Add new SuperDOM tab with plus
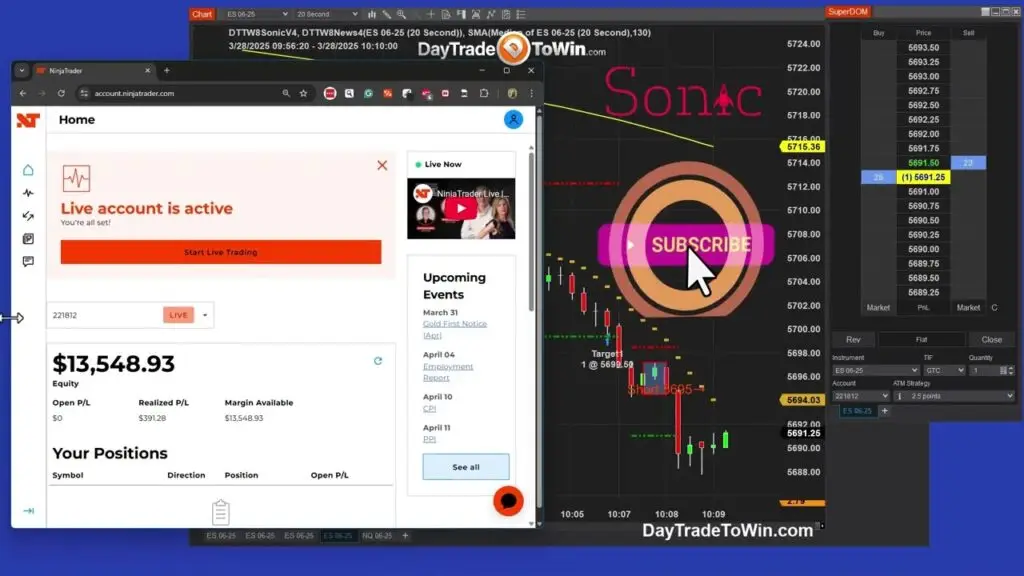The width and height of the screenshot is (1024, 576). (885, 411)
